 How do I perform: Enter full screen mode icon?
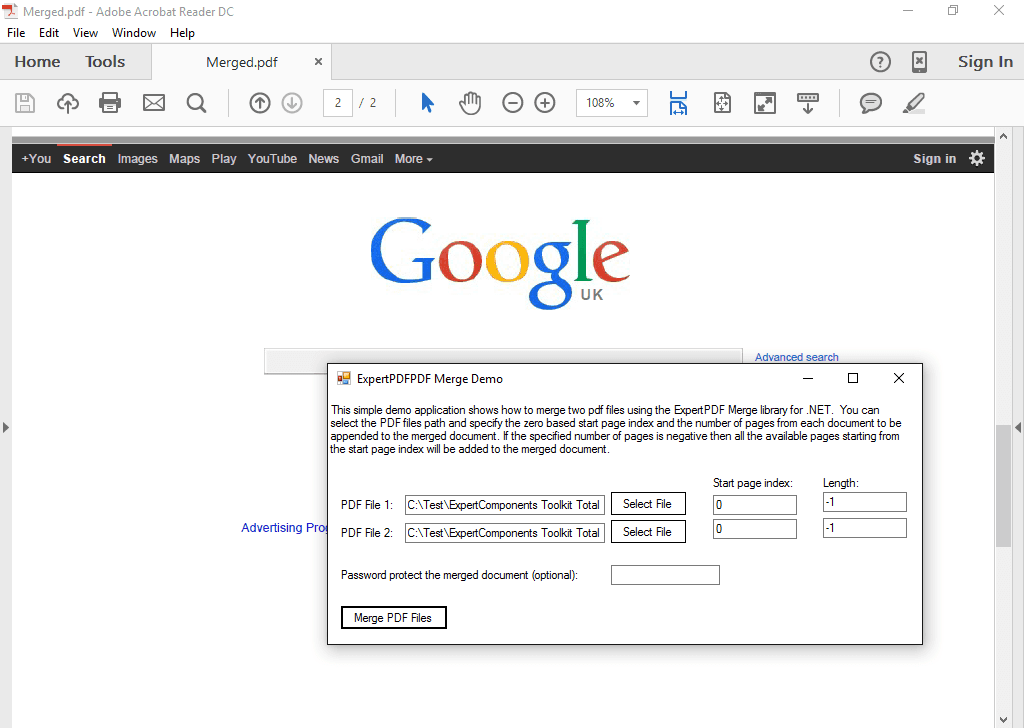click(765, 103)
